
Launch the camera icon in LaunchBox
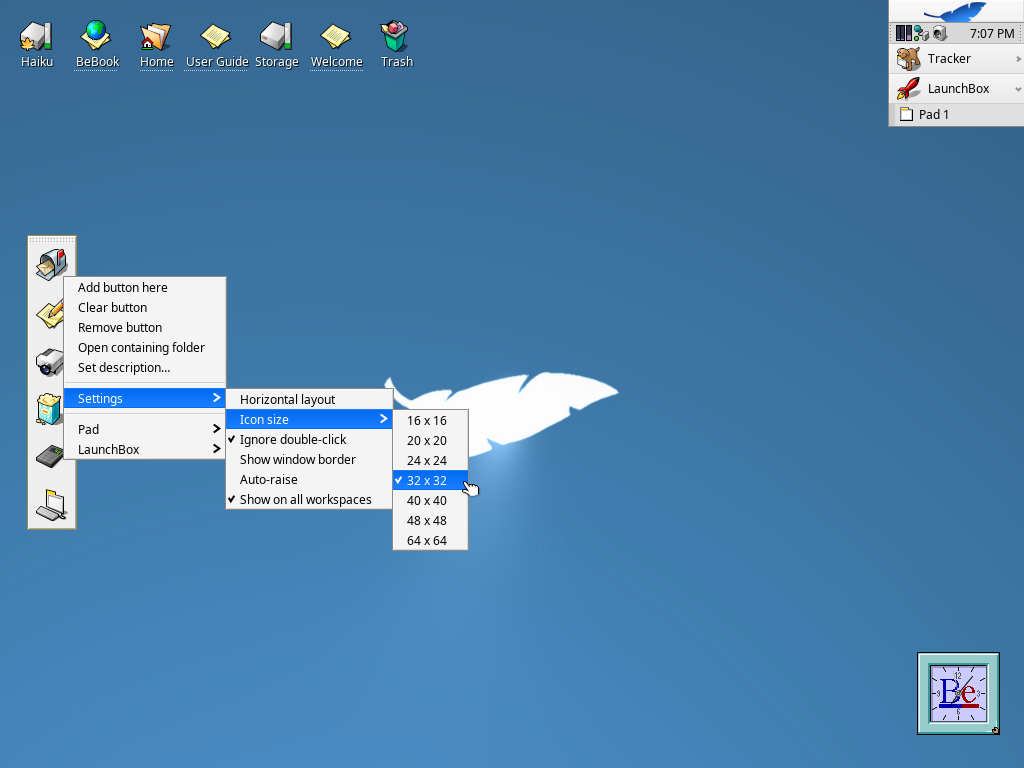point(50,361)
